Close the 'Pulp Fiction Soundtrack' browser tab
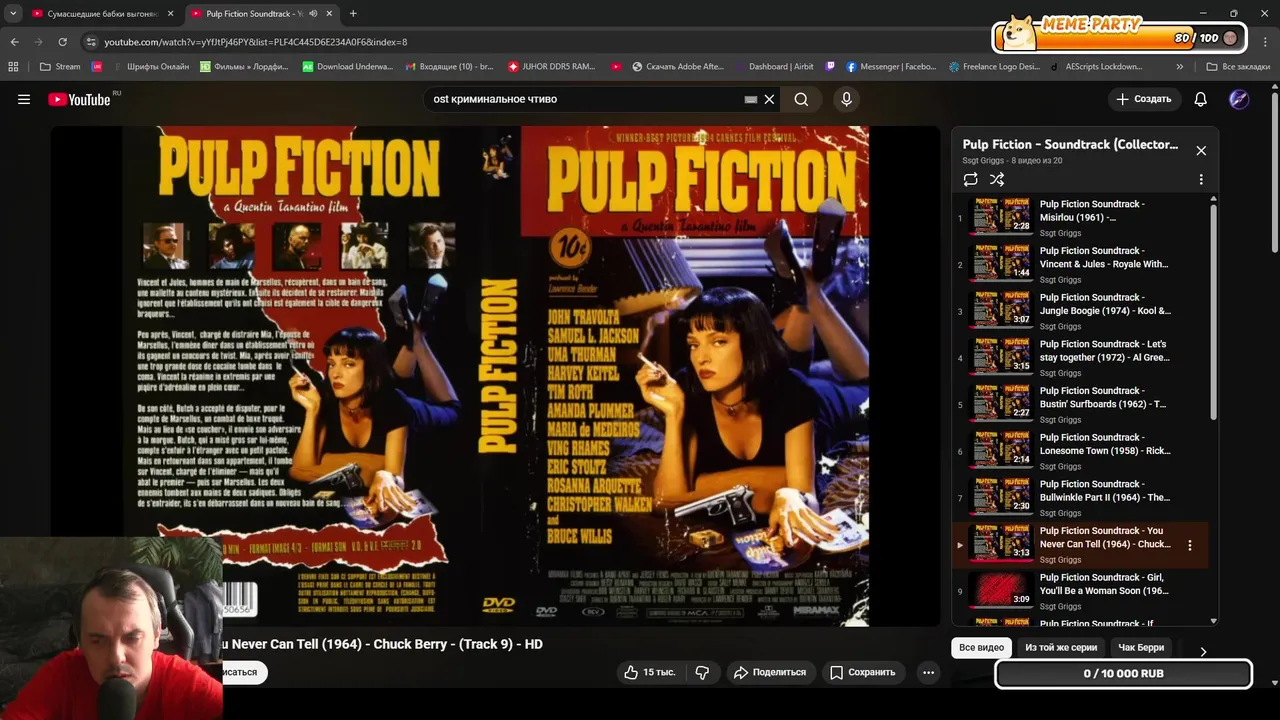1280x720 pixels. coord(329,14)
